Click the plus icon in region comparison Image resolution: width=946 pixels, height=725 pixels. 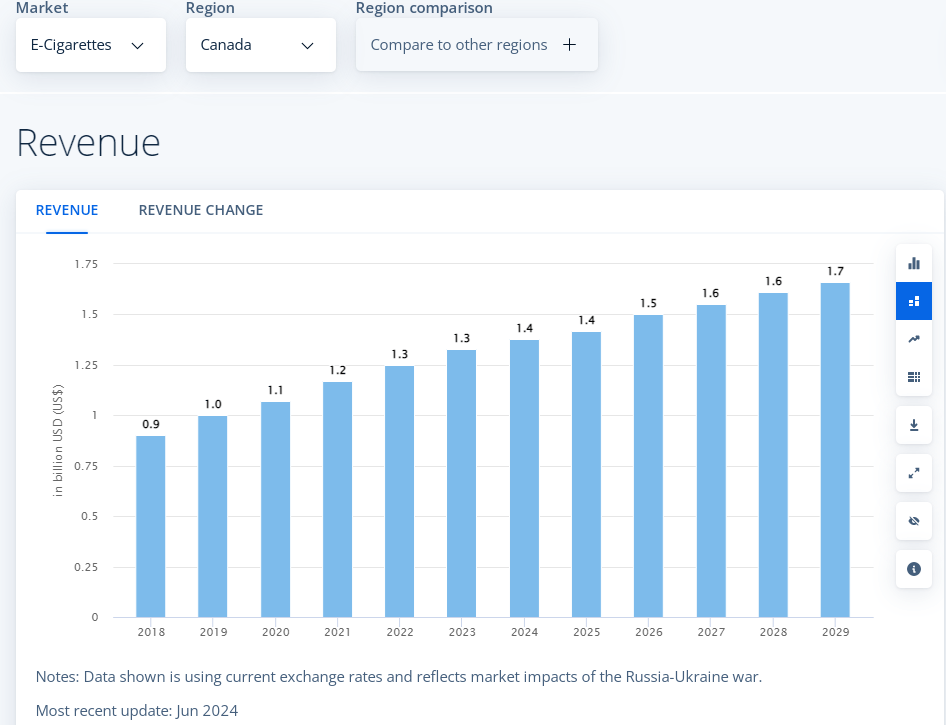(x=570, y=45)
